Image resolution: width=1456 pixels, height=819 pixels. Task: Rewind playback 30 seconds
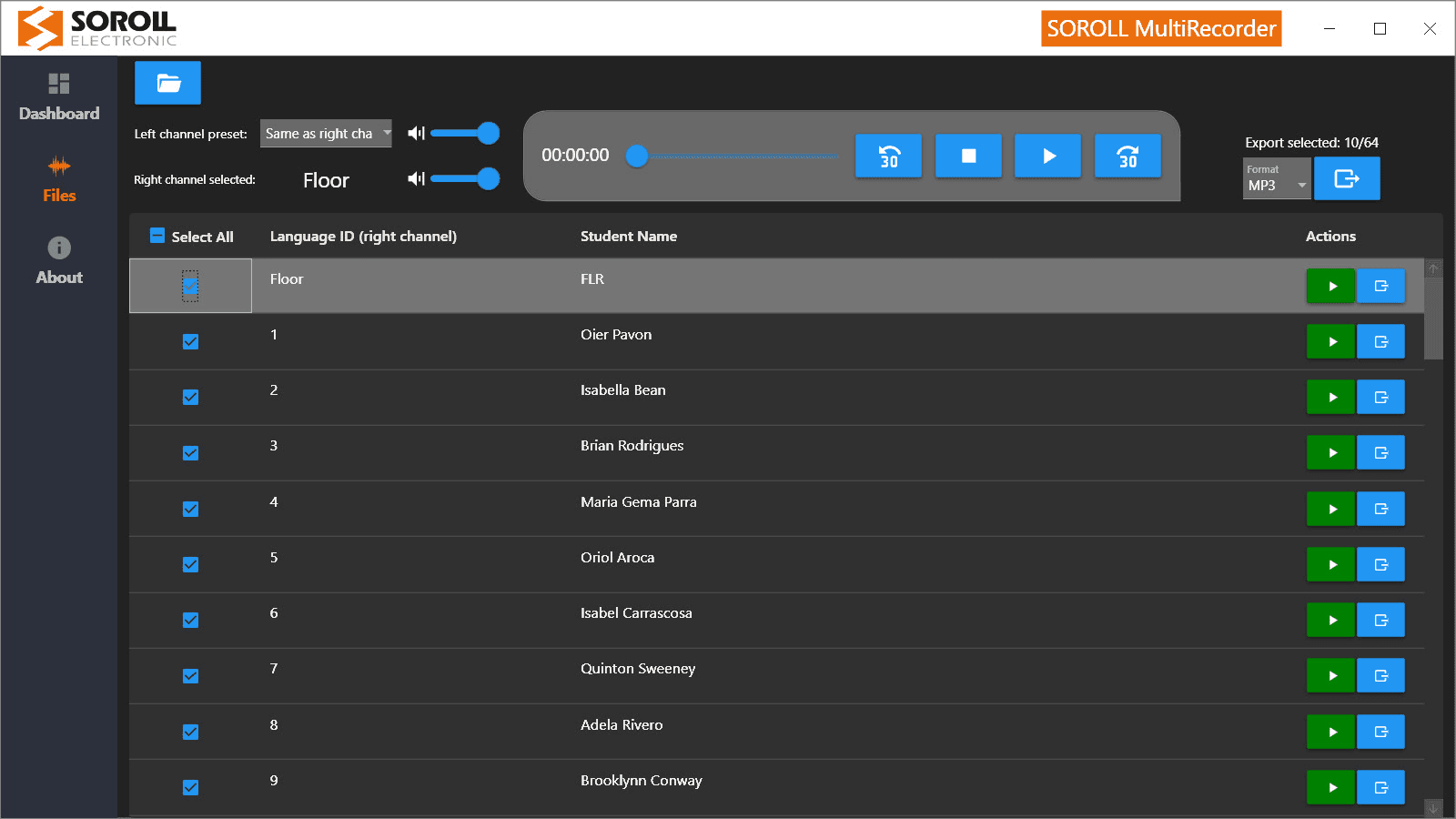[888, 156]
